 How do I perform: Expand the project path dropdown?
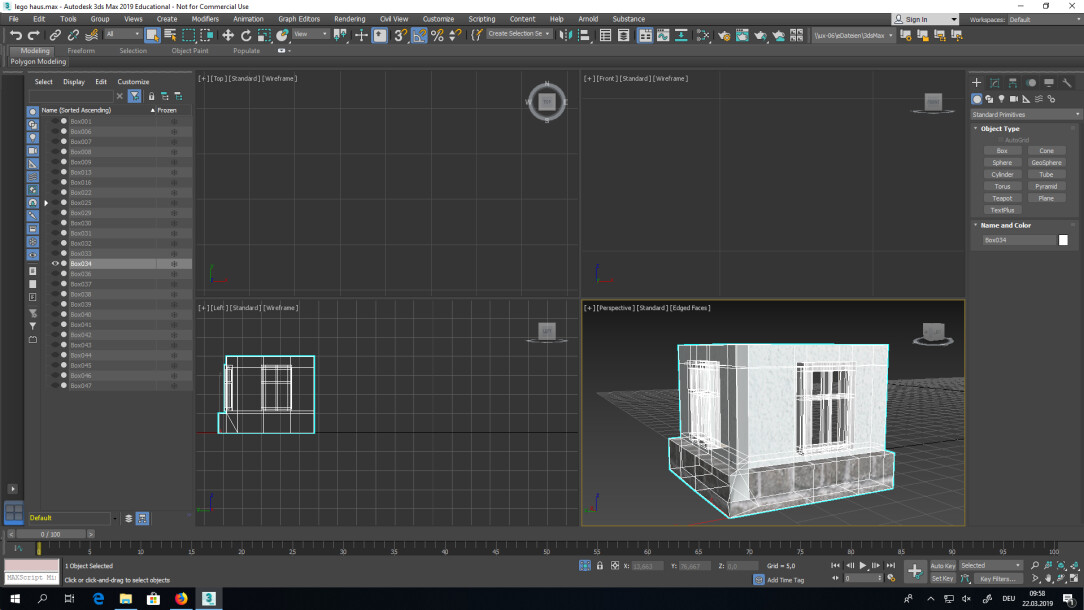[x=890, y=35]
